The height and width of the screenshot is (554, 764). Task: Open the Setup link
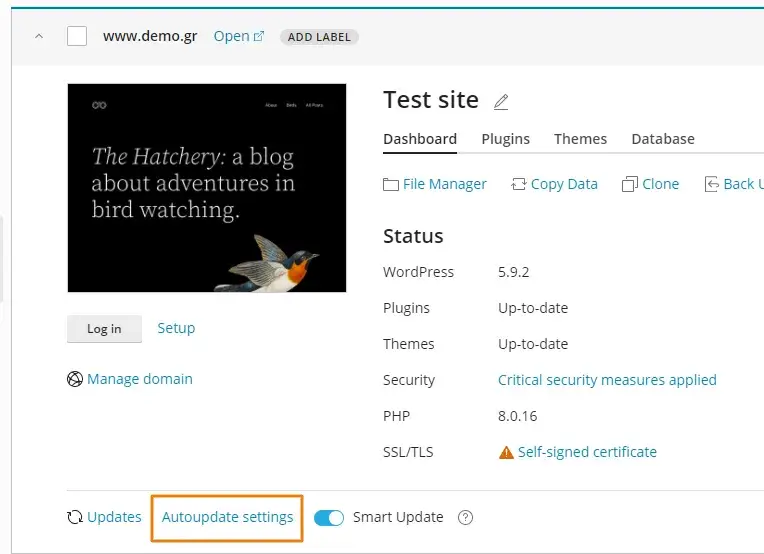(x=176, y=328)
